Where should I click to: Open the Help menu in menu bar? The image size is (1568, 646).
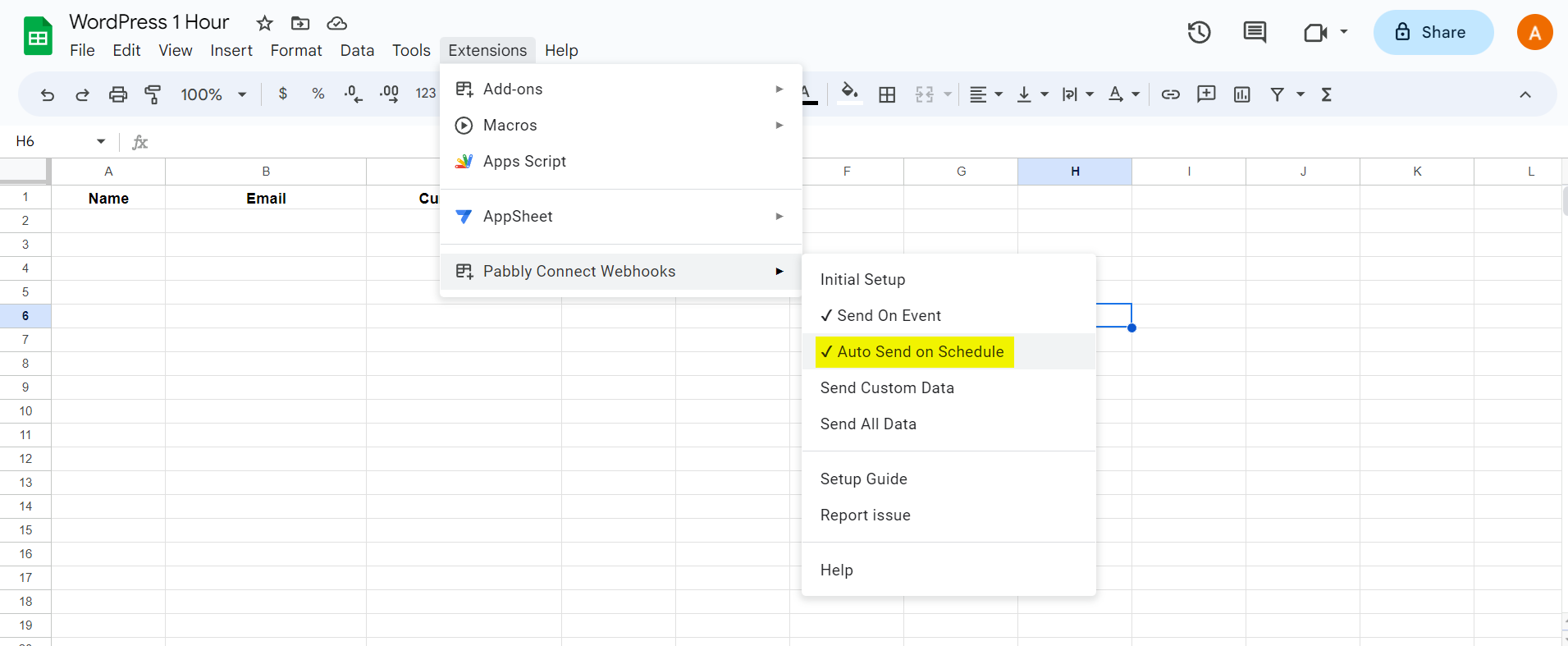point(561,50)
